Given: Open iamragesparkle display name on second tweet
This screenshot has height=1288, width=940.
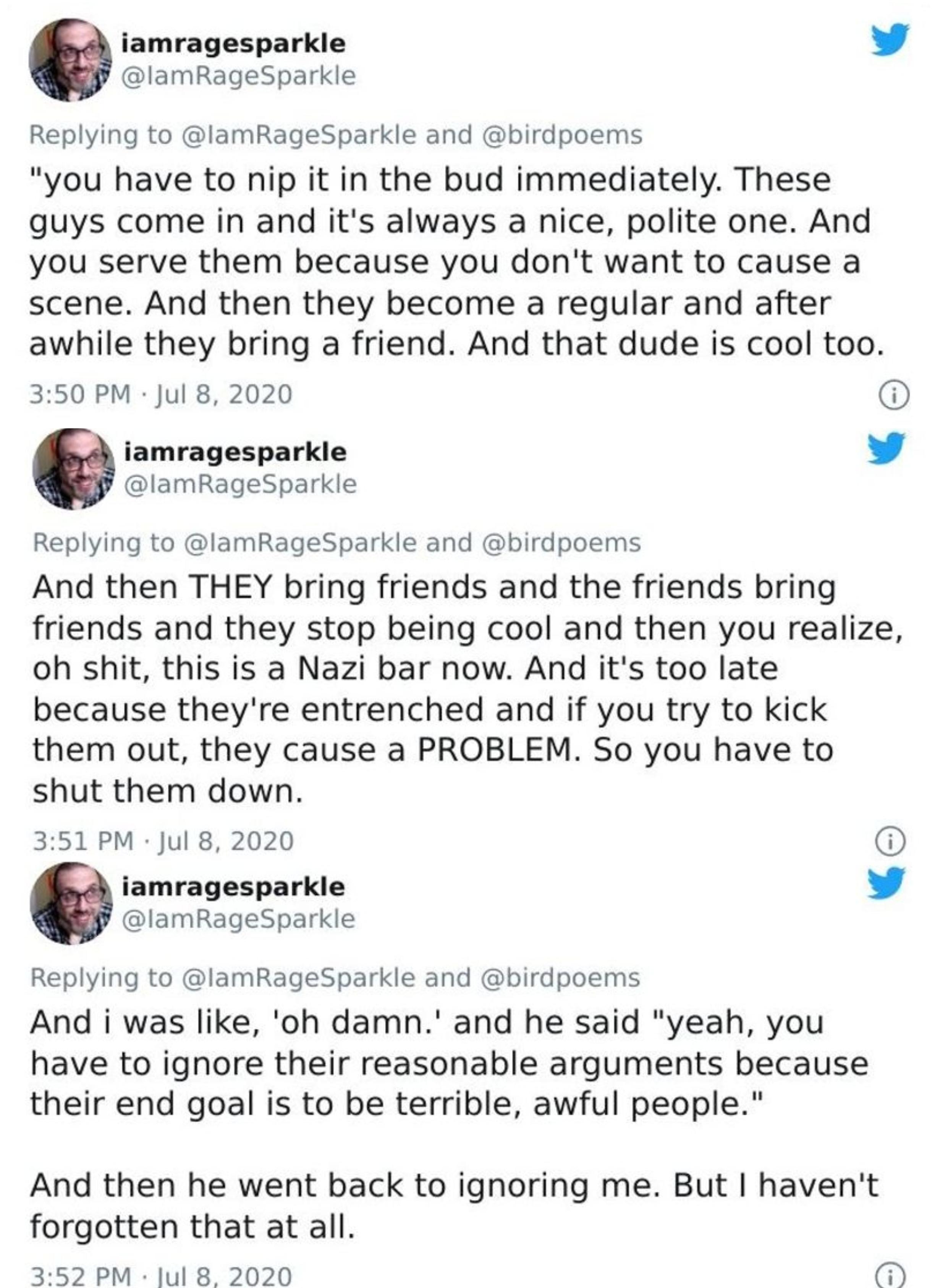Looking at the screenshot, I should tap(235, 452).
